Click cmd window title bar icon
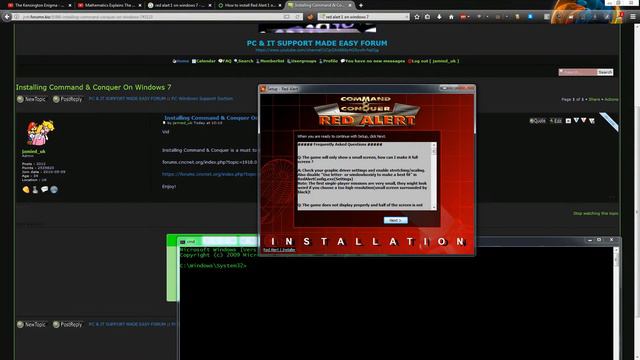The image size is (640, 360). coord(182,242)
